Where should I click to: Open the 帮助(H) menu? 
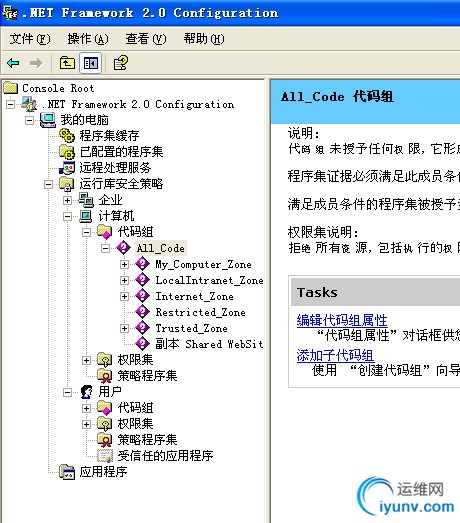204,39
